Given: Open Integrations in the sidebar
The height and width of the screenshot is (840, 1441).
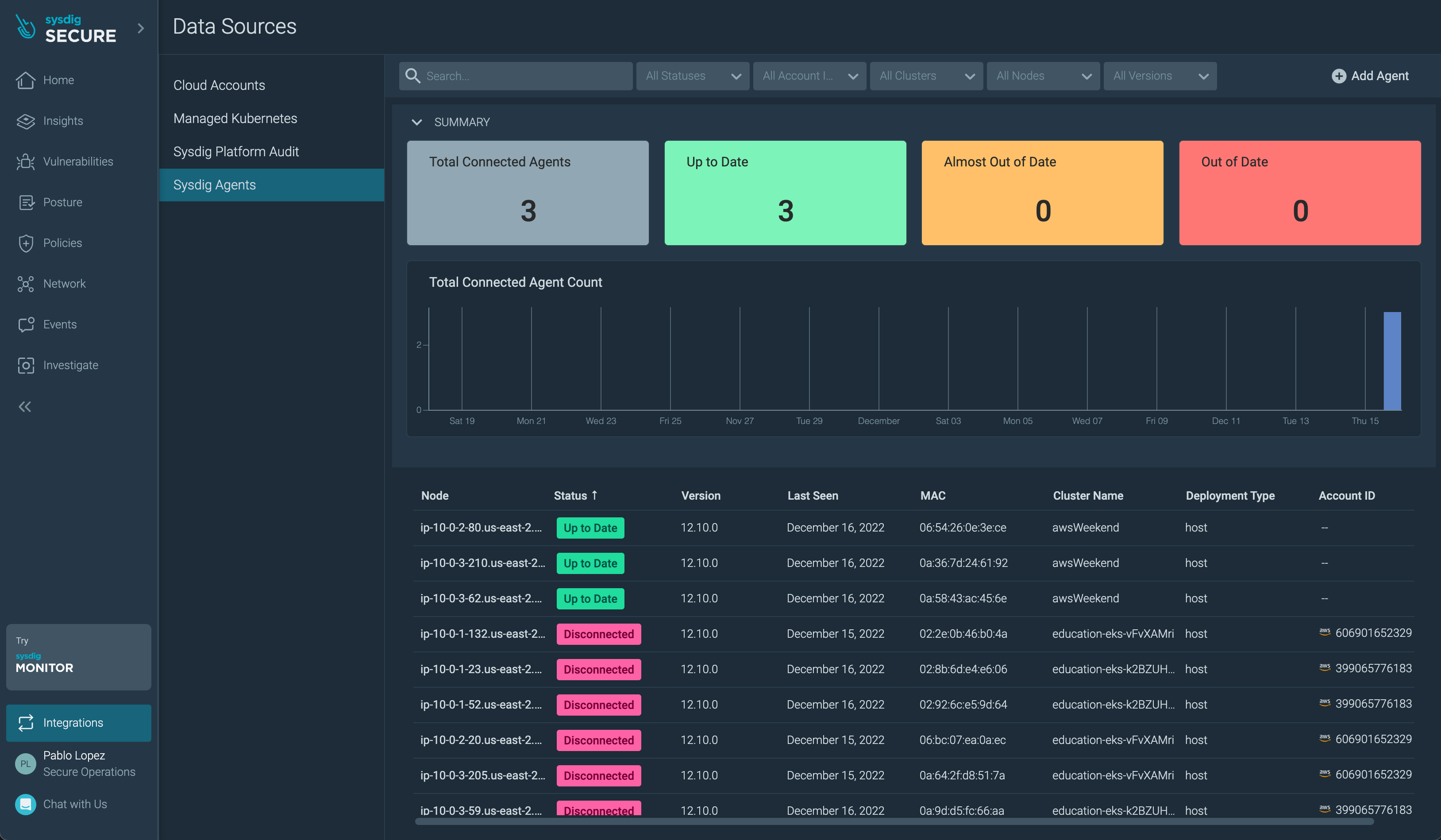Looking at the screenshot, I should tap(78, 723).
